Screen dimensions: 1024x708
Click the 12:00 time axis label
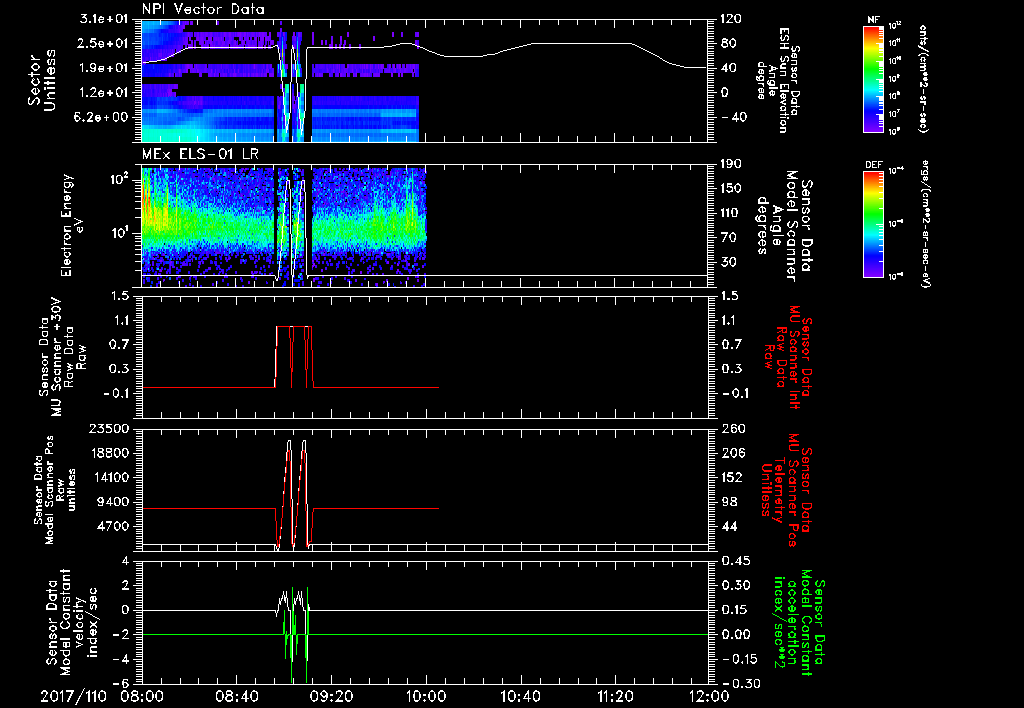pos(709,696)
